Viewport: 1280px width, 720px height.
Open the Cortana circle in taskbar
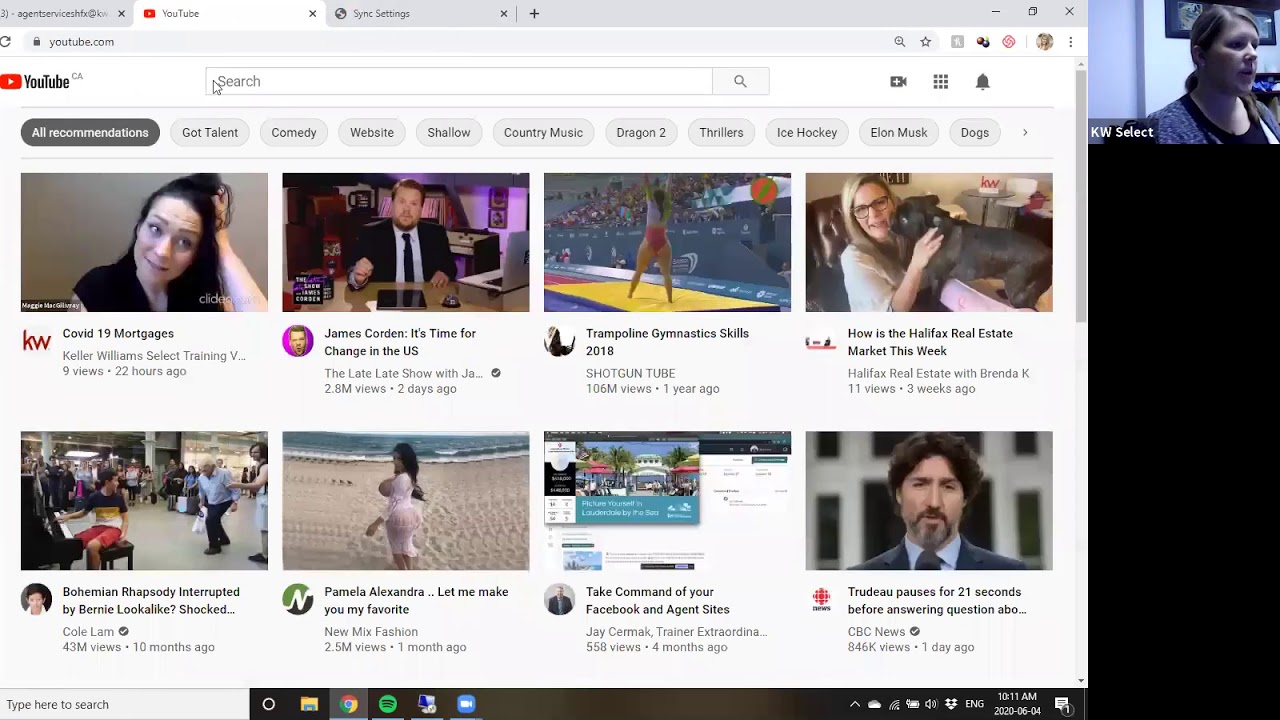pyautogui.click(x=268, y=704)
